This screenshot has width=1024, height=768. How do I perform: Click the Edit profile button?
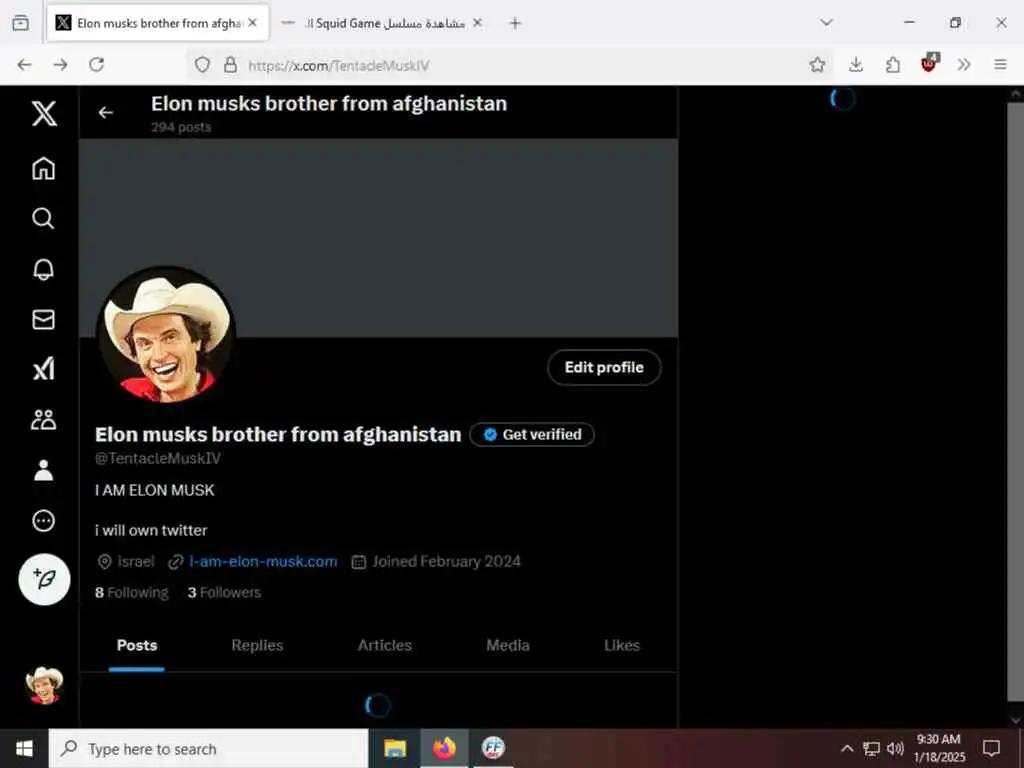[604, 367]
